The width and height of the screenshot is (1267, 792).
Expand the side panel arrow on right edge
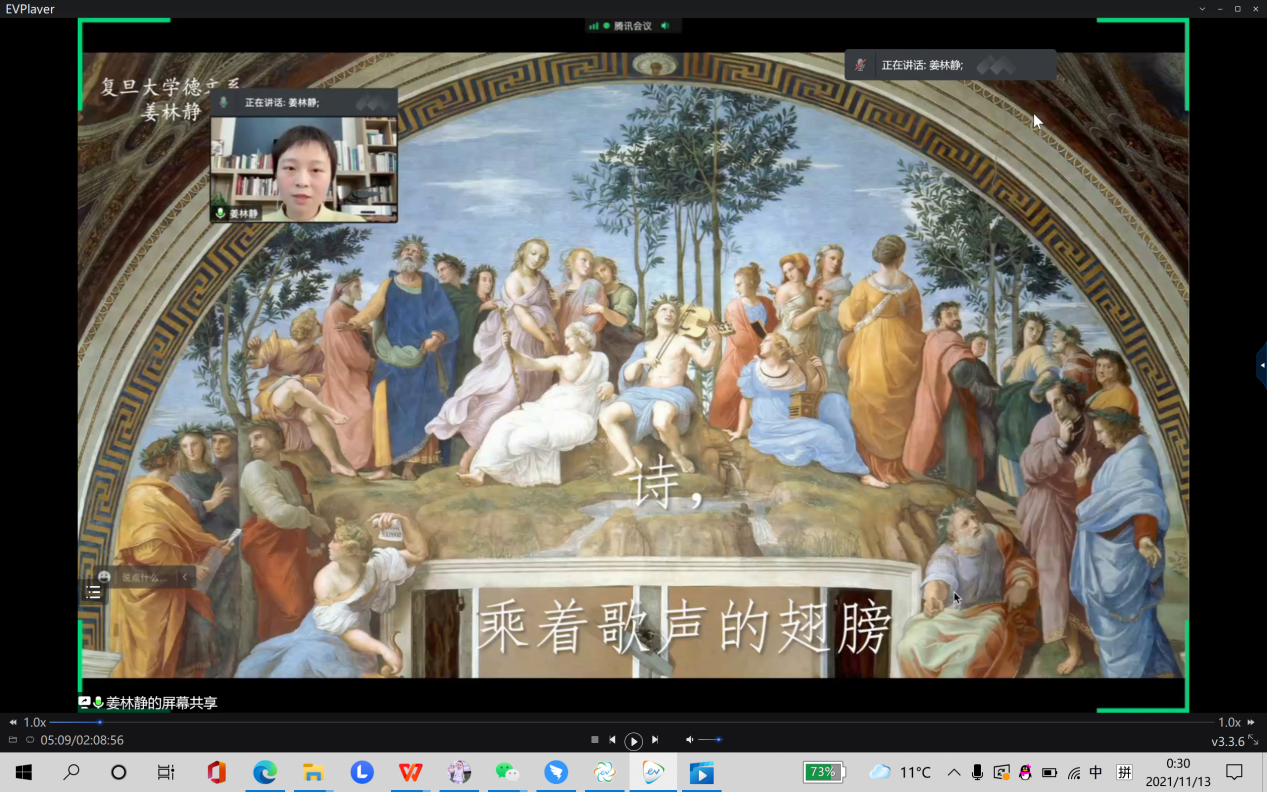click(x=1262, y=366)
